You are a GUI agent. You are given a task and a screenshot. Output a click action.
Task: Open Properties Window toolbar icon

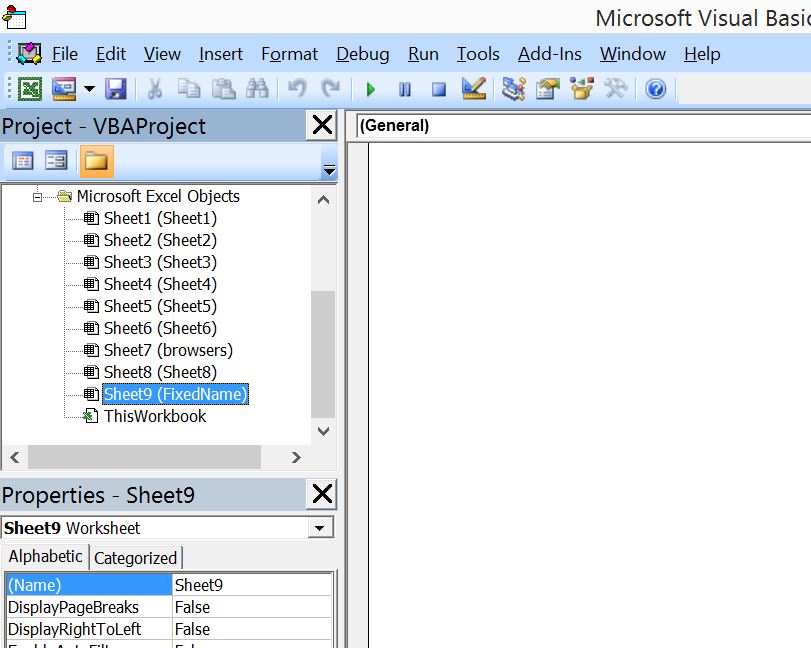point(548,88)
